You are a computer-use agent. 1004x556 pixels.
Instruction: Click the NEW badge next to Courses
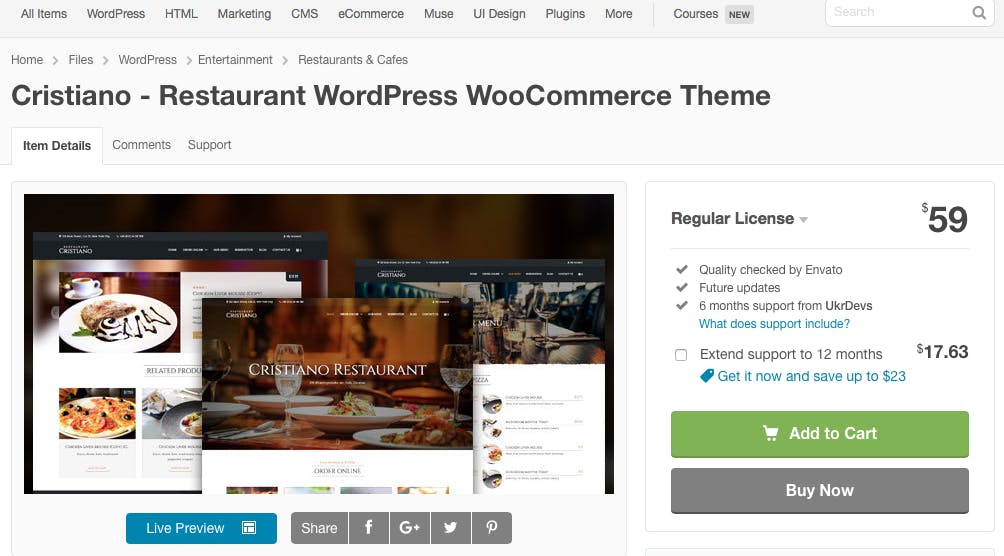click(739, 14)
